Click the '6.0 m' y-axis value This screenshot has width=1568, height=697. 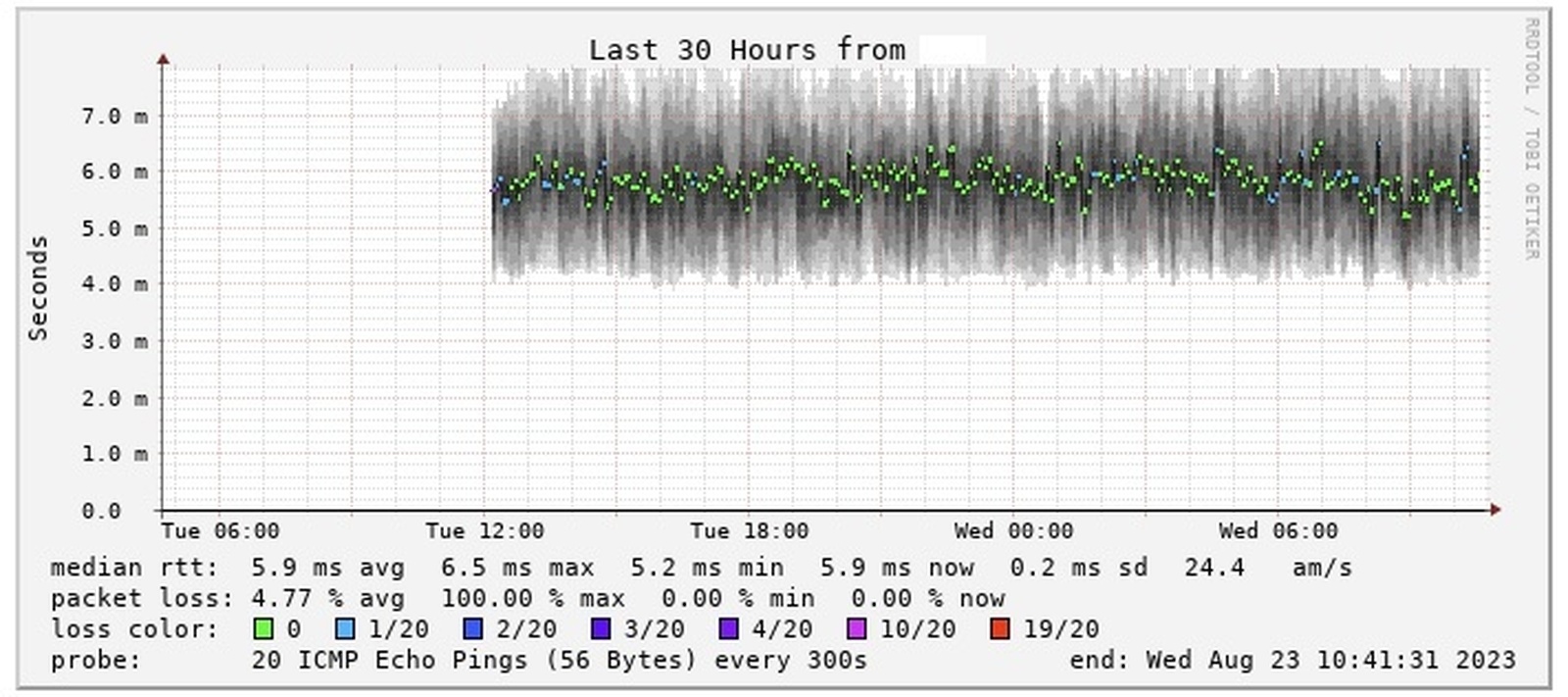115,172
